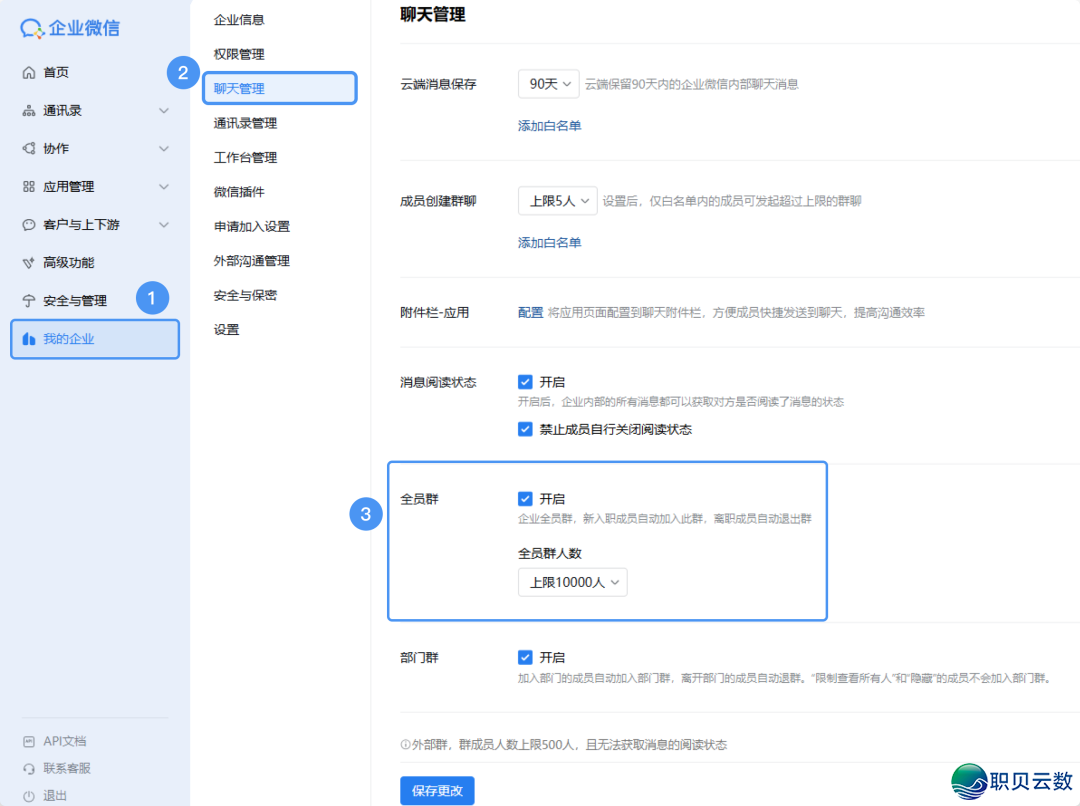The width and height of the screenshot is (1080, 806).
Task: Click the 安全与管理 umbrella icon
Action: 28,301
